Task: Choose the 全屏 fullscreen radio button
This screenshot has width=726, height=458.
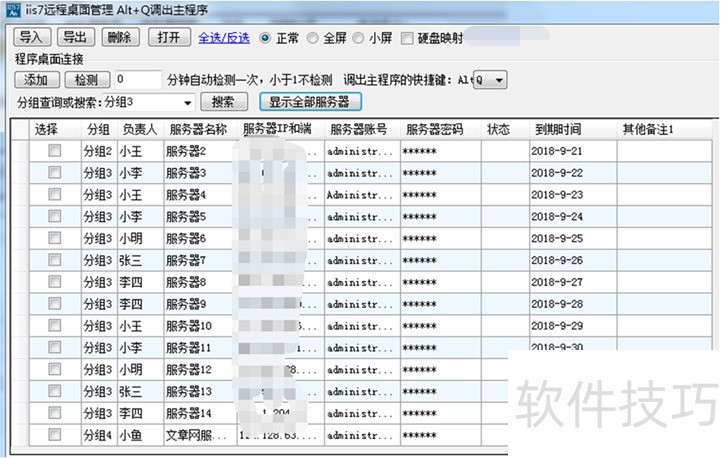Action: click(313, 38)
